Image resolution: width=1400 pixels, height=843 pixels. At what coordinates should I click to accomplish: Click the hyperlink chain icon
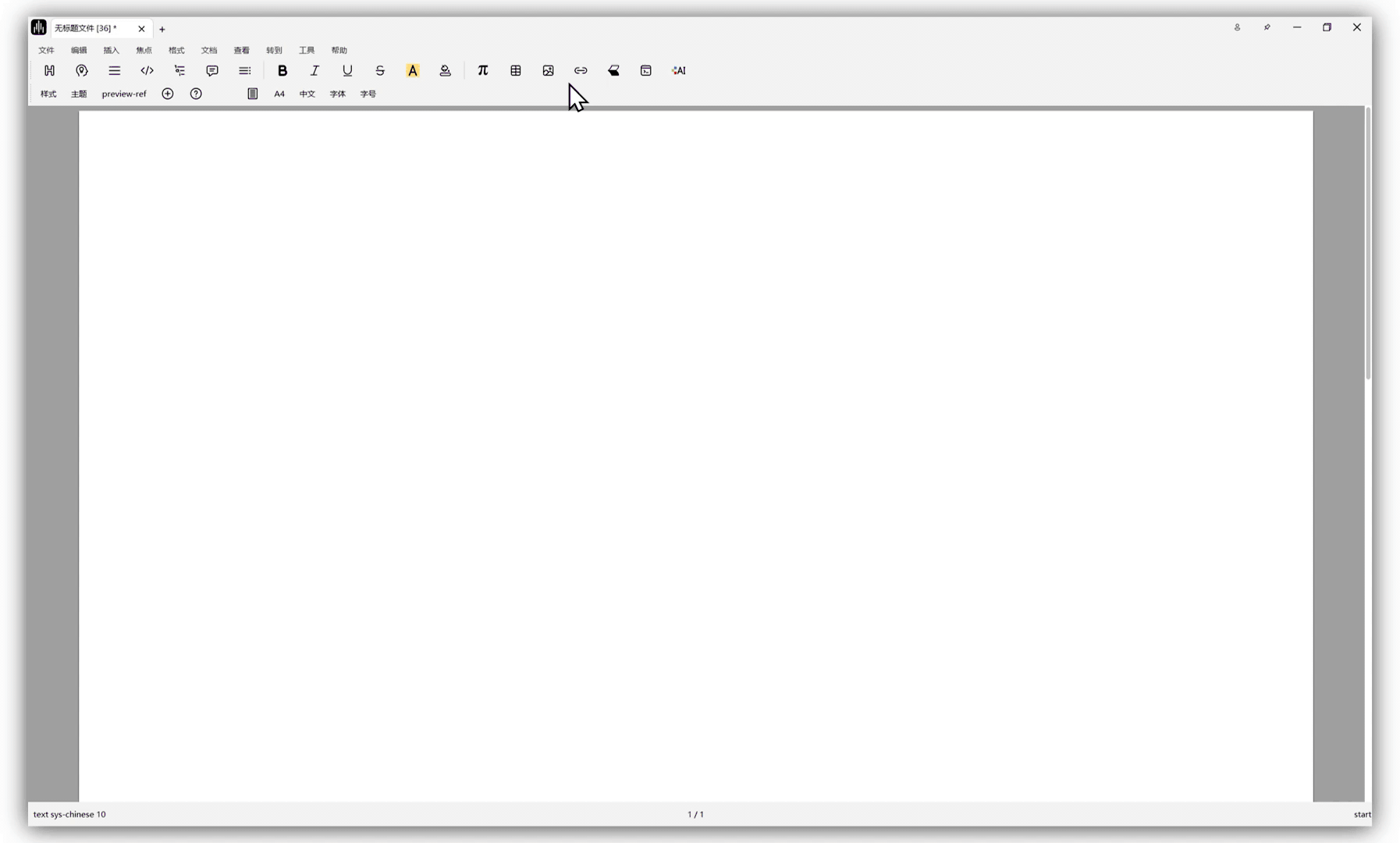tap(581, 70)
